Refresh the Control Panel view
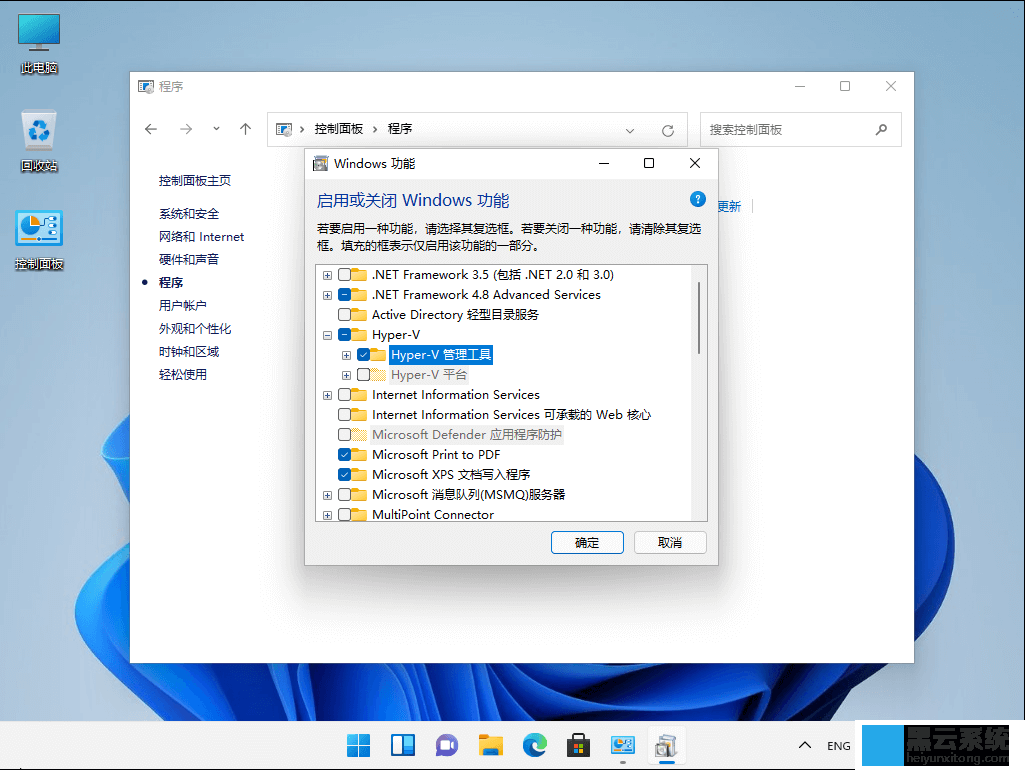The width and height of the screenshot is (1025, 770). point(668,129)
